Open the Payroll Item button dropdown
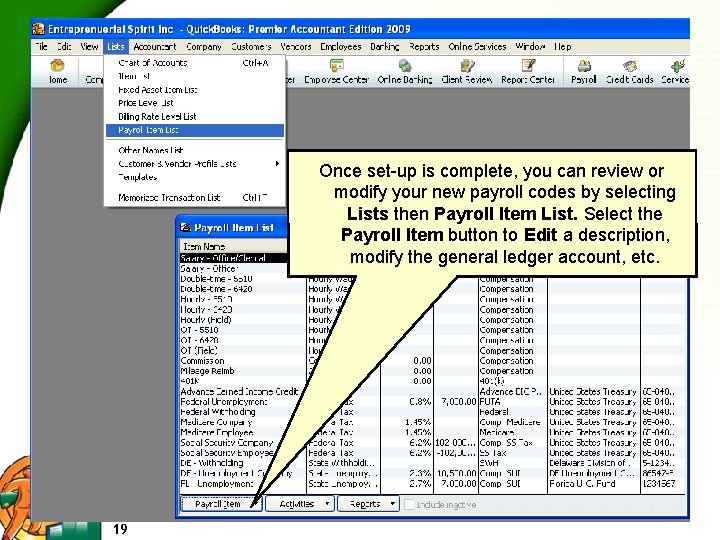The image size is (720, 540). [221, 504]
